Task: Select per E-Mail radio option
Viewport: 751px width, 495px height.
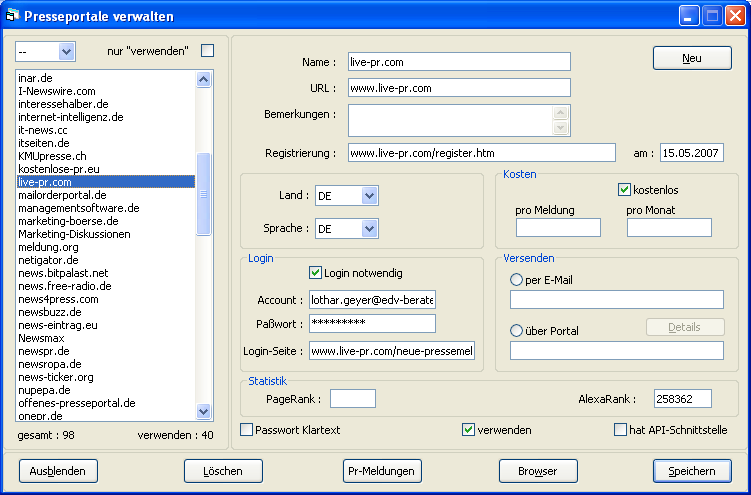Action: coord(517,280)
